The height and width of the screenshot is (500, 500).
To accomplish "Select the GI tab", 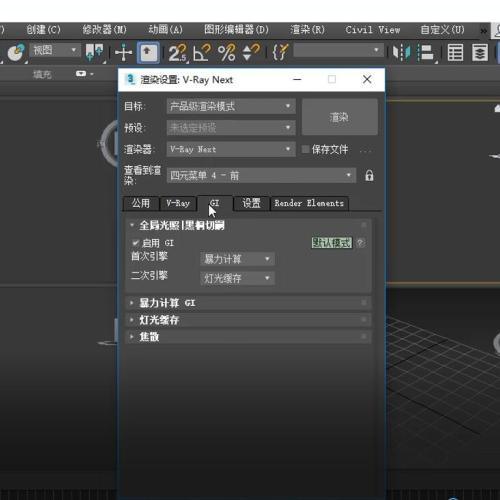I will coord(215,203).
